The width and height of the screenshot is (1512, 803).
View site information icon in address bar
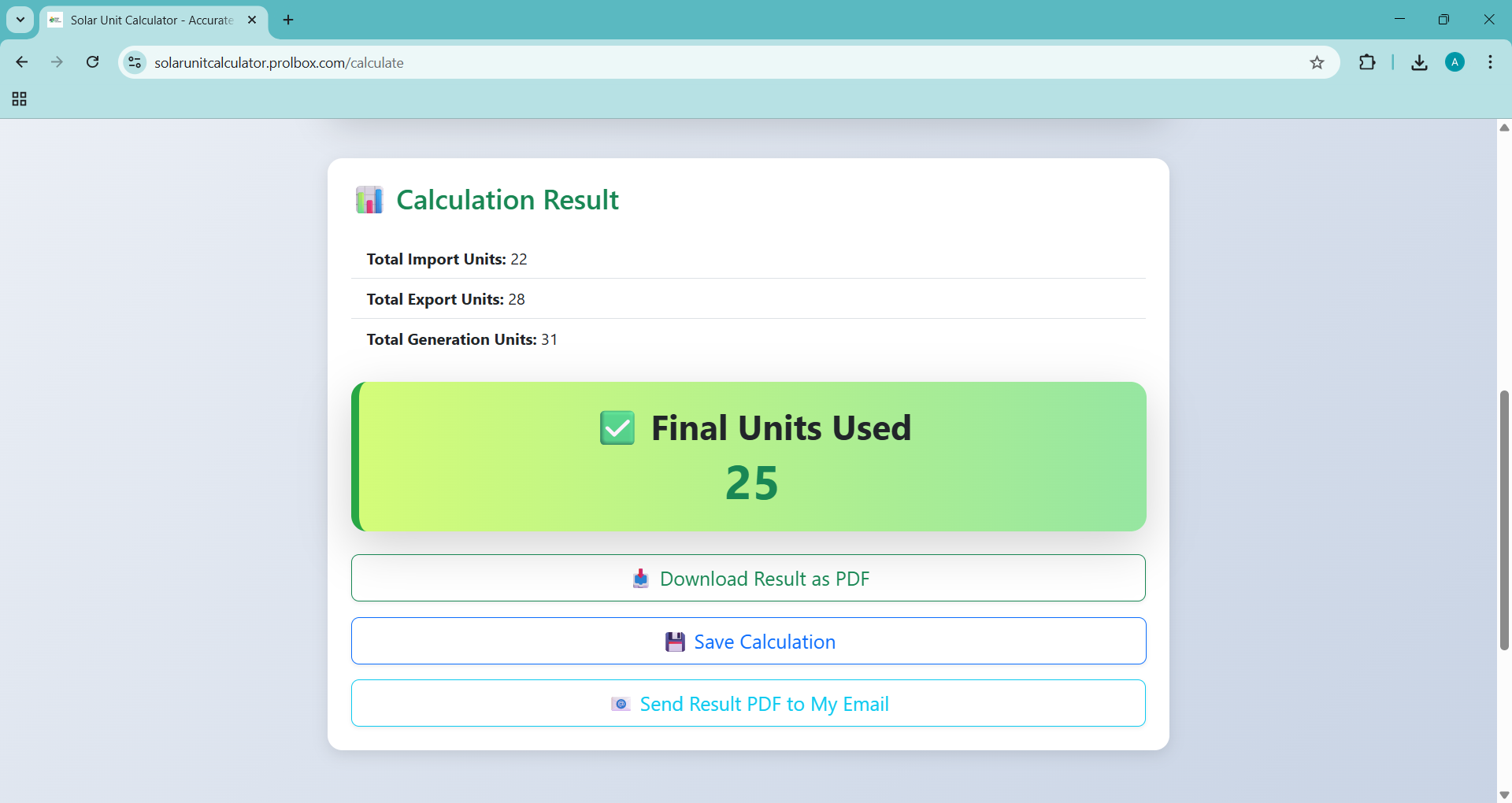point(135,63)
